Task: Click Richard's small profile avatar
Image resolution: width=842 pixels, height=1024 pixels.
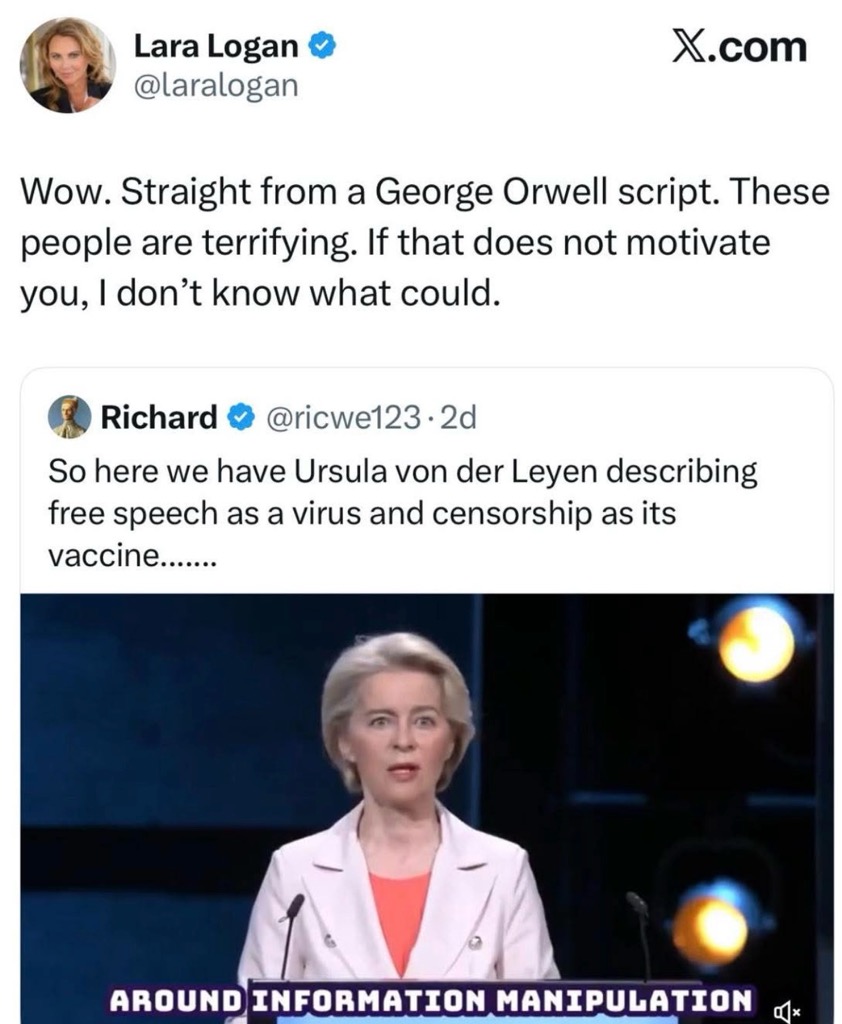Action: (x=69, y=417)
